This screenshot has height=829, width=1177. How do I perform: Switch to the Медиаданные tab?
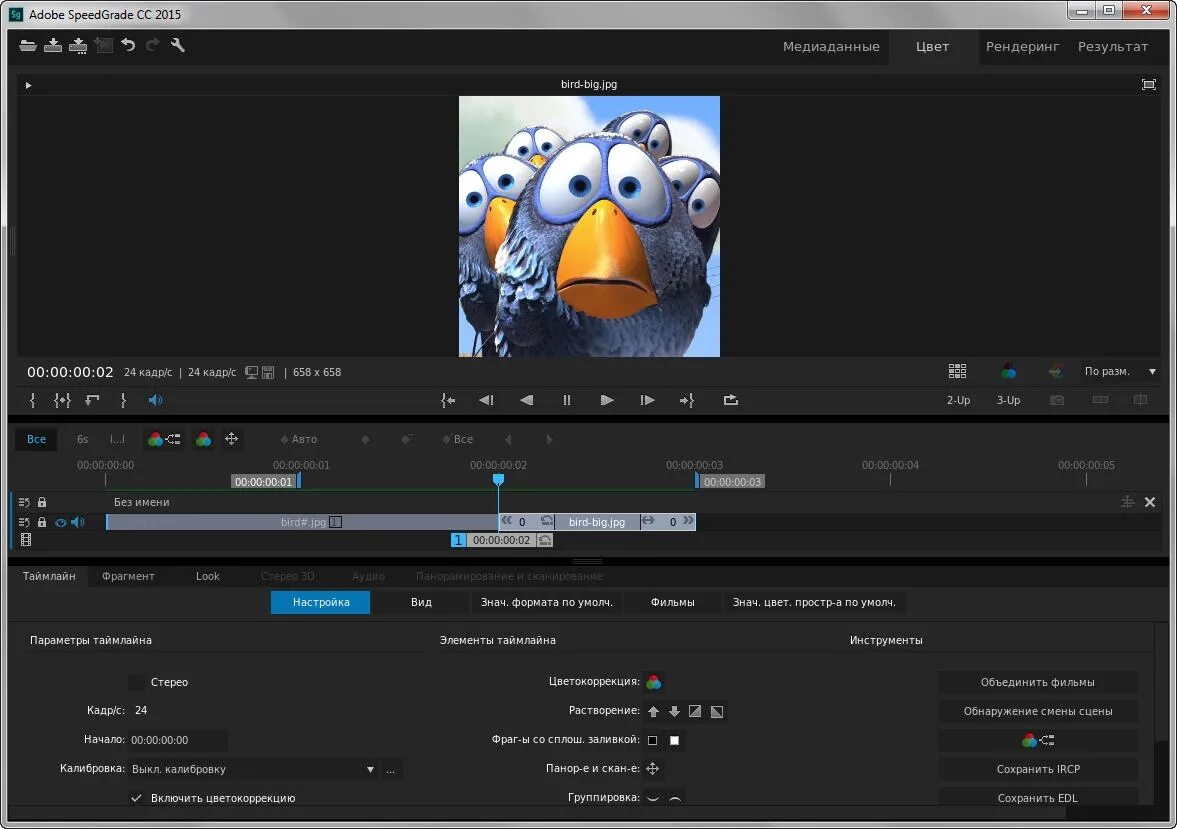click(831, 47)
